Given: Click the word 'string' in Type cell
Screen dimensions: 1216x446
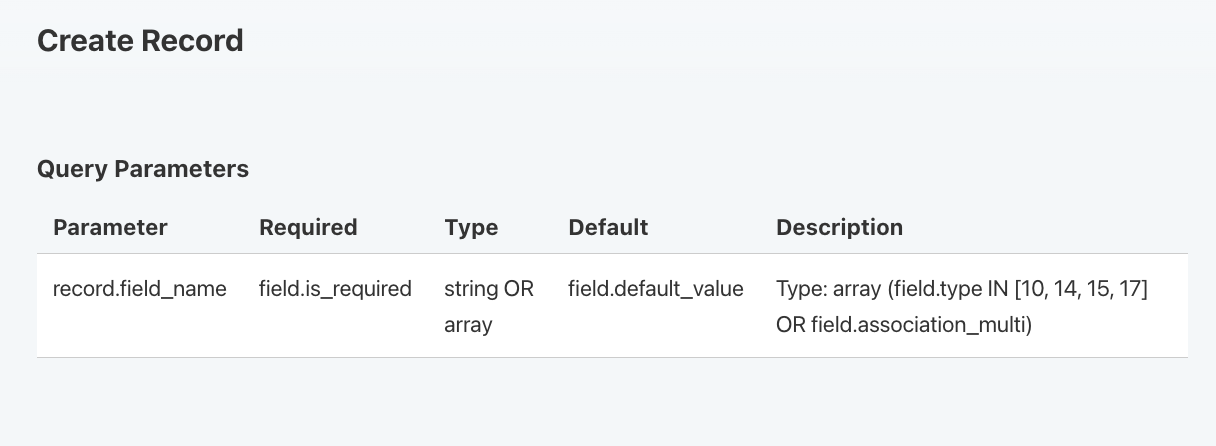Looking at the screenshot, I should pos(471,289).
